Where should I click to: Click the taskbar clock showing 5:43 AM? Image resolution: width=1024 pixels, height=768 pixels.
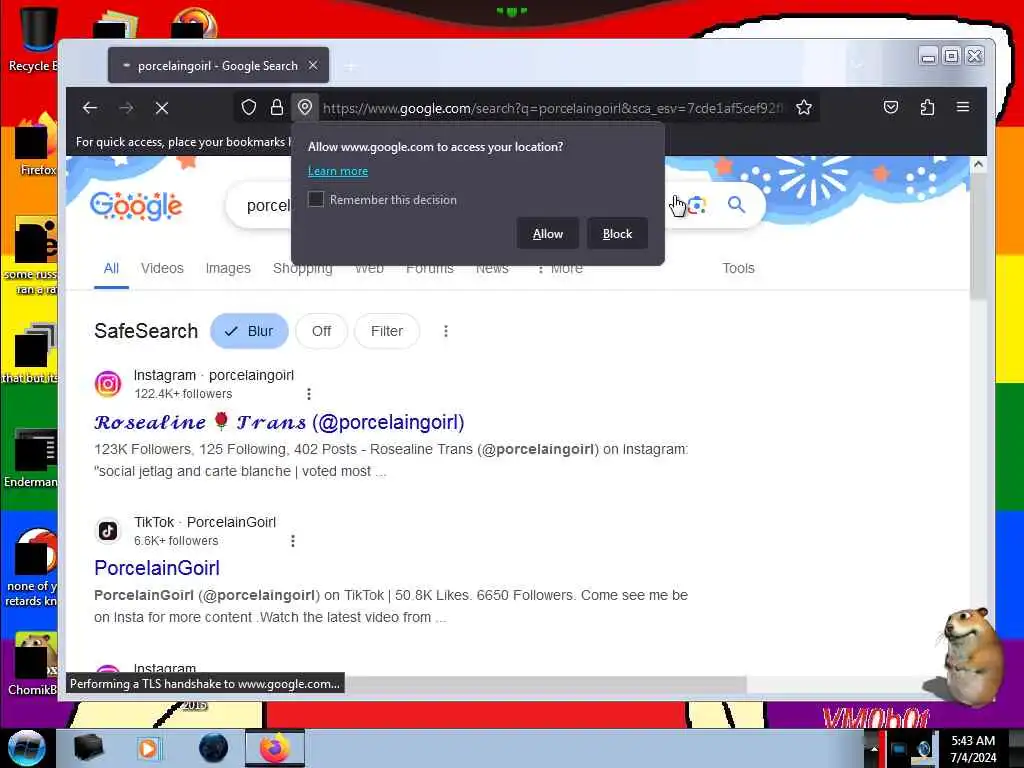coord(973,749)
